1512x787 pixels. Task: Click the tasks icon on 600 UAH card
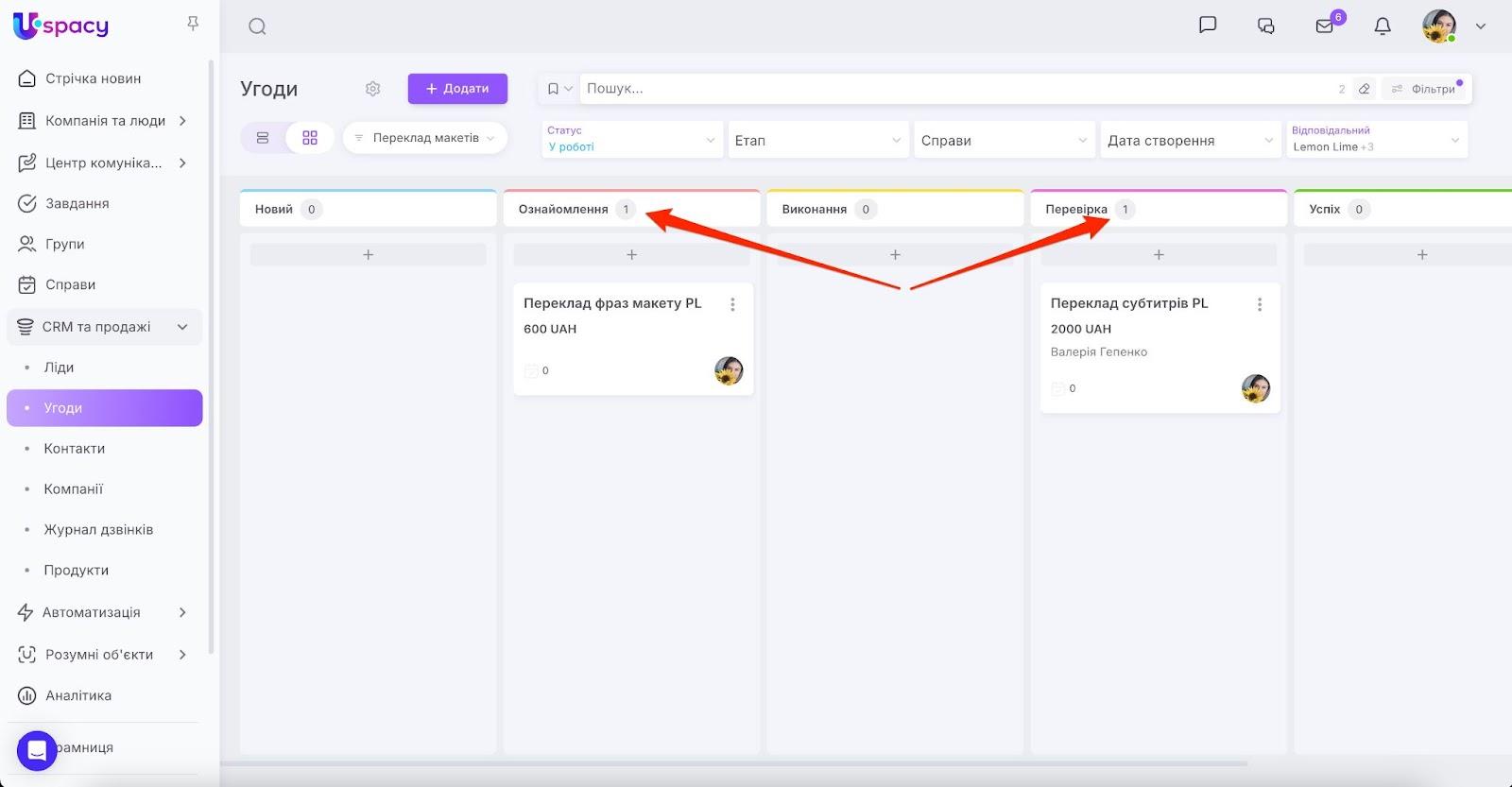pyautogui.click(x=531, y=370)
